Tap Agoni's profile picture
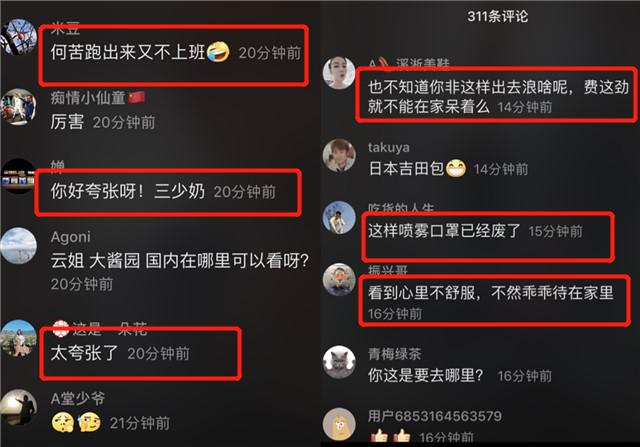 (18, 246)
